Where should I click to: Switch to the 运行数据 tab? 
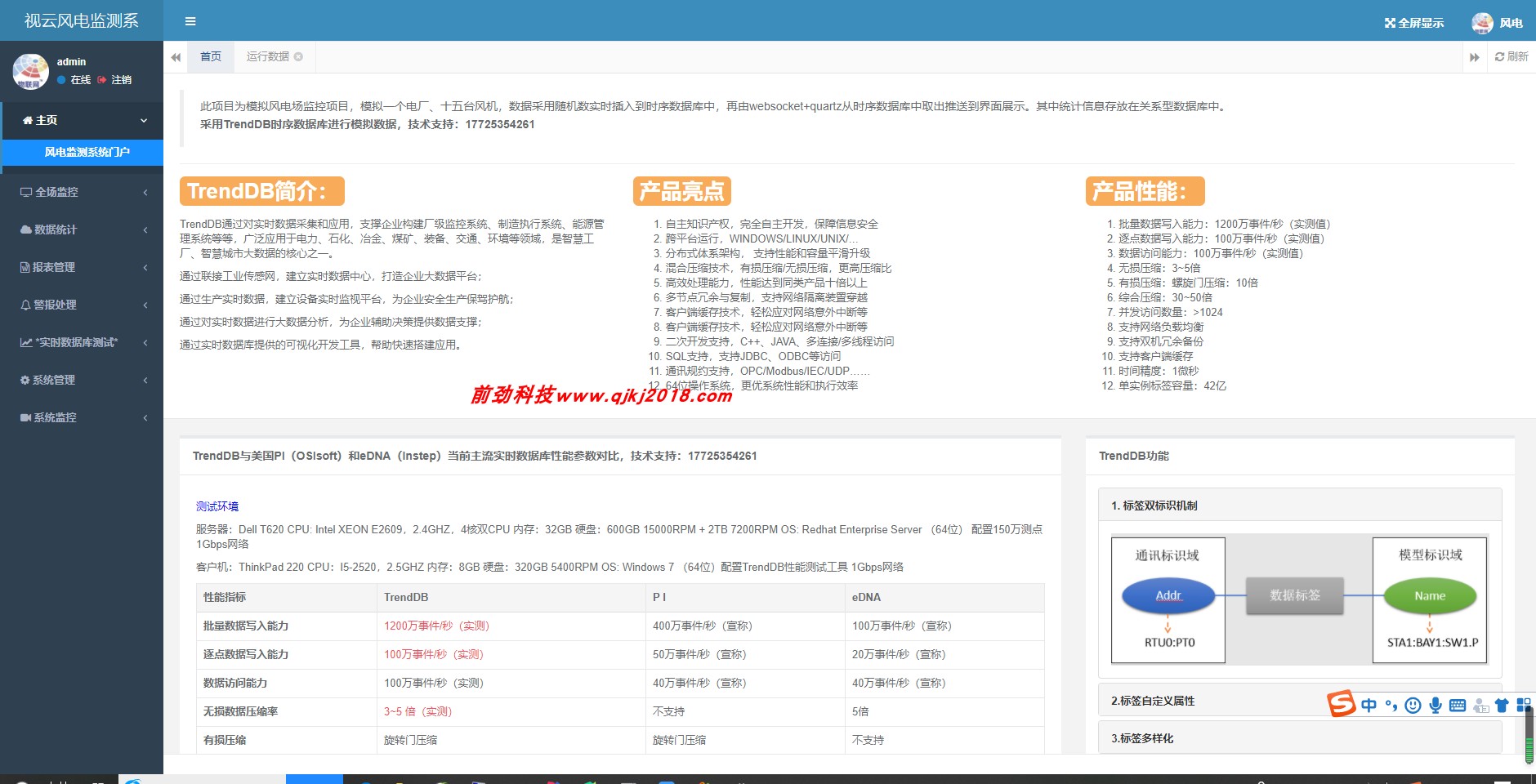point(266,56)
